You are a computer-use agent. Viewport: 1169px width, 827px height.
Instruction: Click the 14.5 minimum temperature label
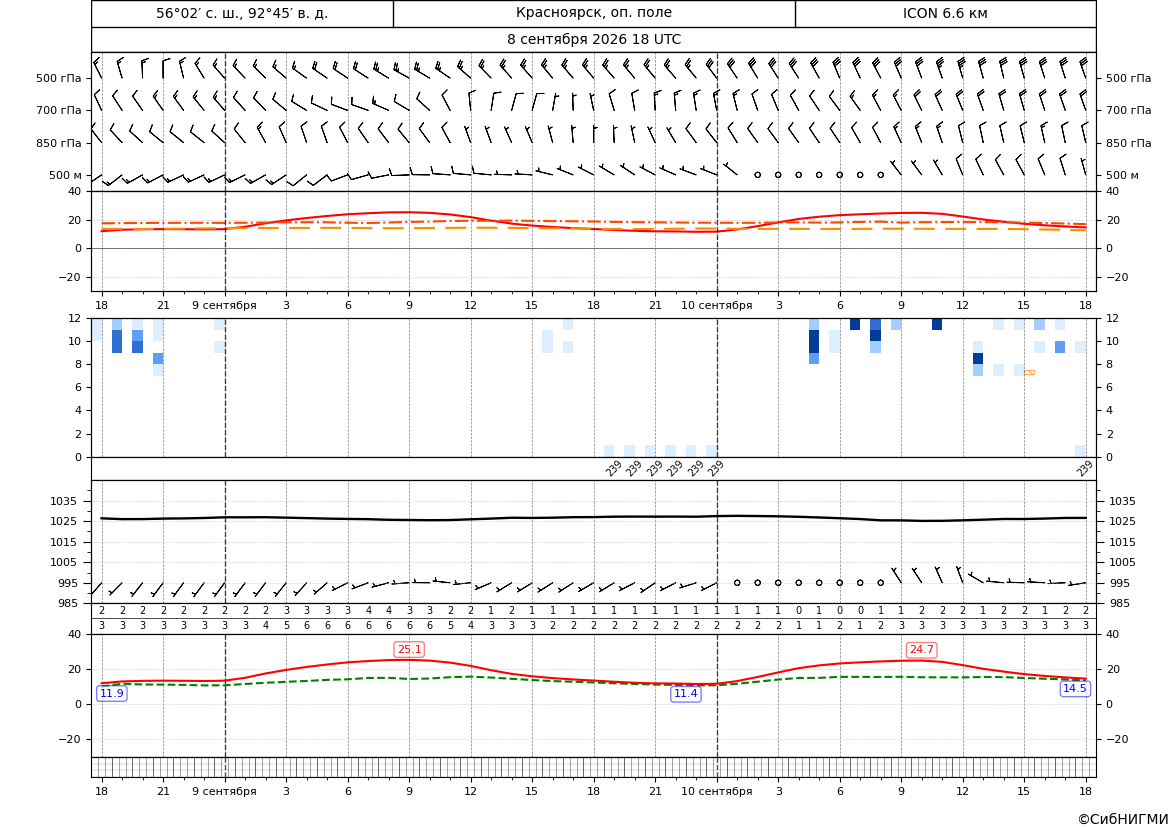point(1074,688)
